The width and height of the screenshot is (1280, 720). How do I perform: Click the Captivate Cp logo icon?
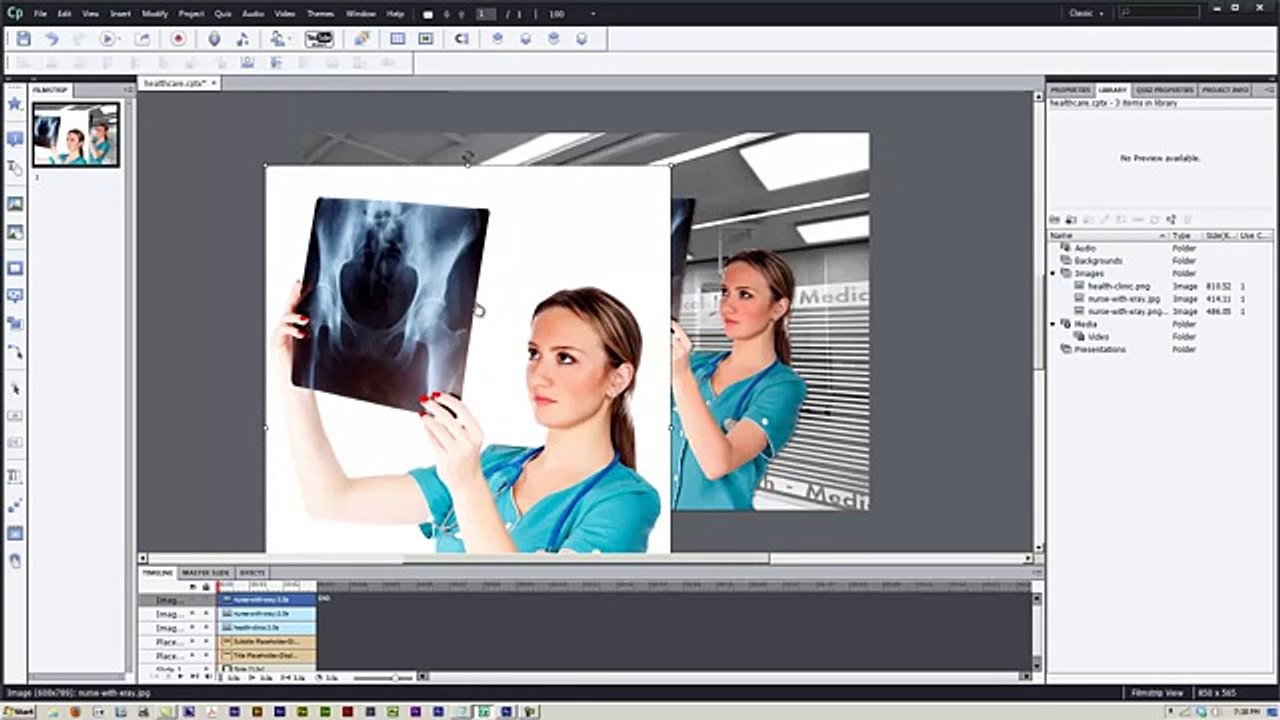13,13
